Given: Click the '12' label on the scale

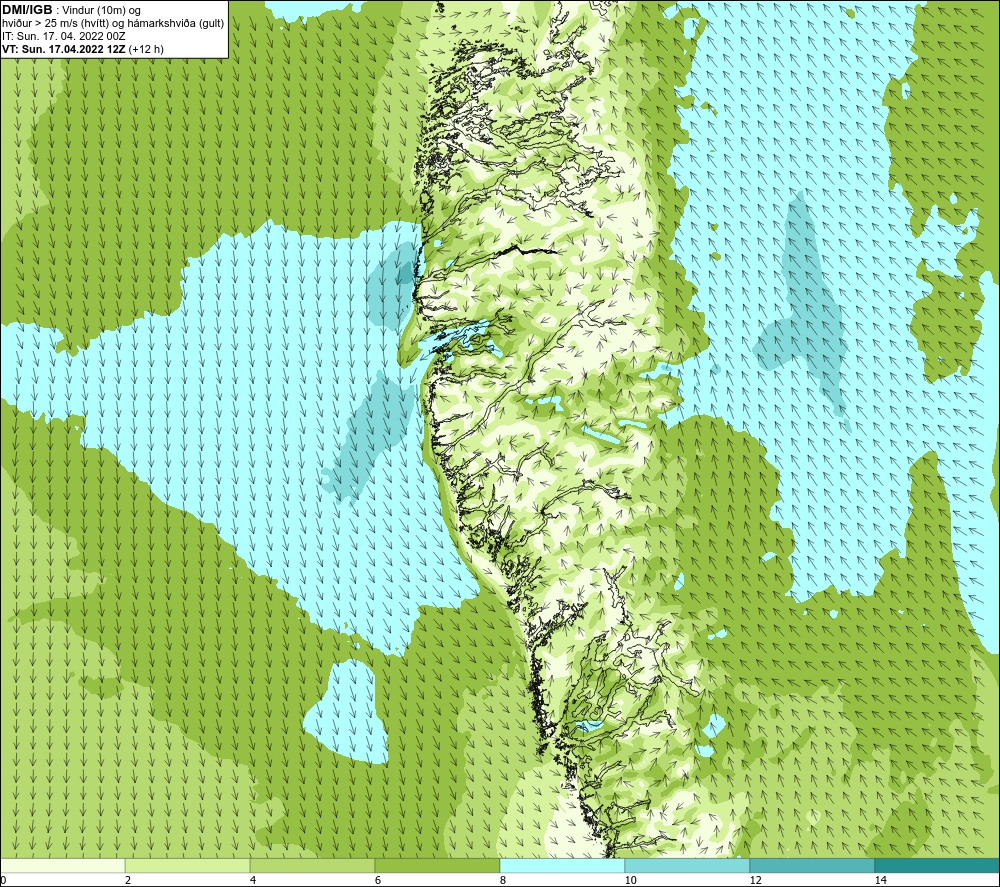Looking at the screenshot, I should click(756, 880).
